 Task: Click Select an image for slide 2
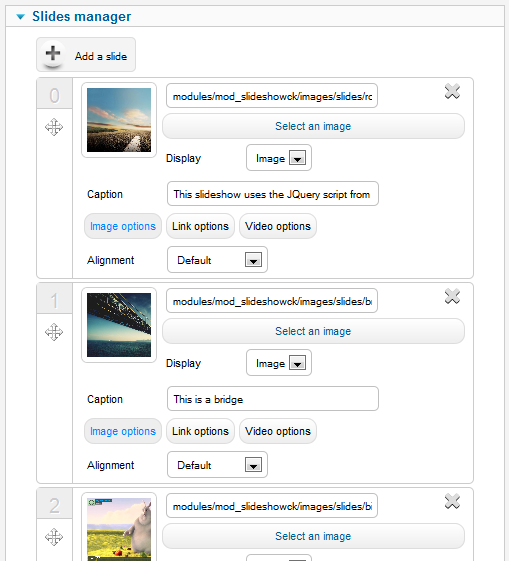(x=313, y=536)
